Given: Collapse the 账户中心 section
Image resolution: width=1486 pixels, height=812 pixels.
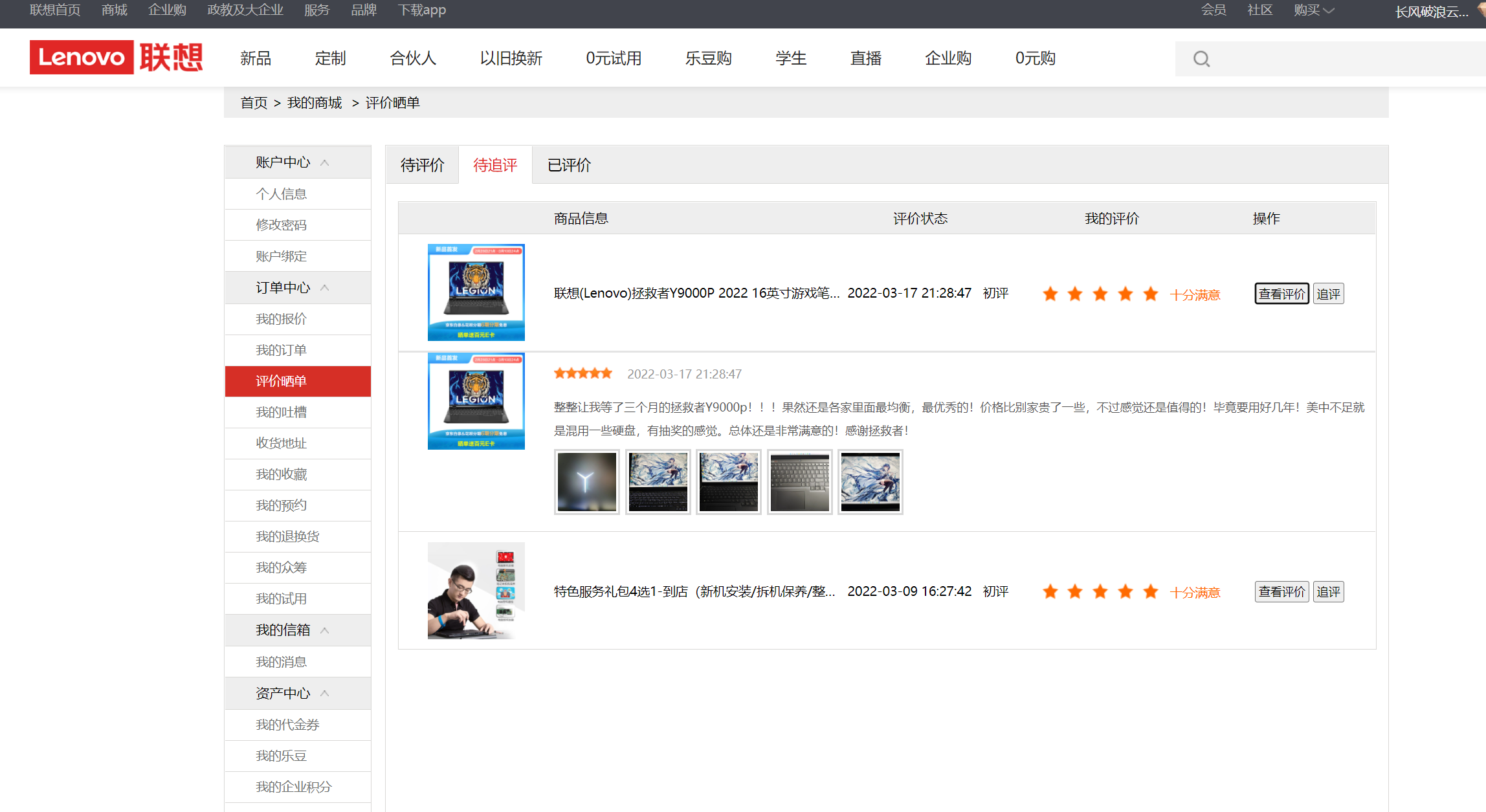Looking at the screenshot, I should coord(325,162).
